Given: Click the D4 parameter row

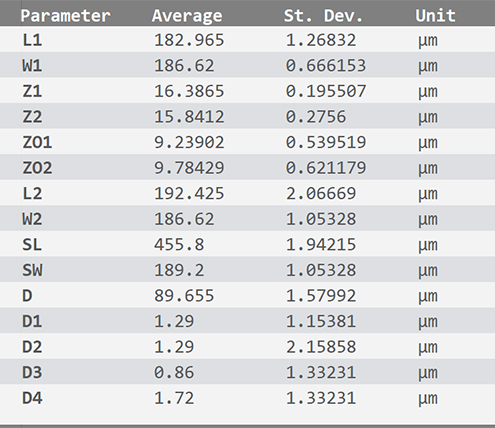Looking at the screenshot, I should (x=247, y=398).
